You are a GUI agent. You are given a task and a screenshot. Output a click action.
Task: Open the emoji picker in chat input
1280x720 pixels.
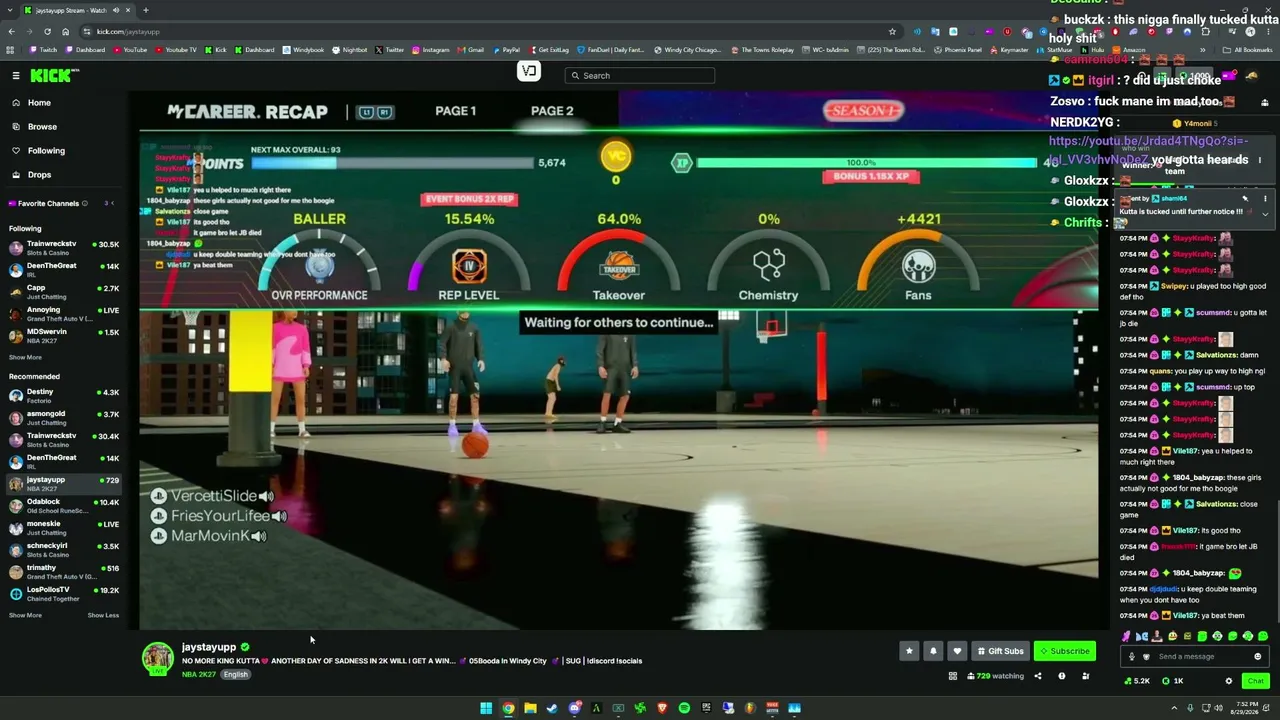(x=1258, y=657)
